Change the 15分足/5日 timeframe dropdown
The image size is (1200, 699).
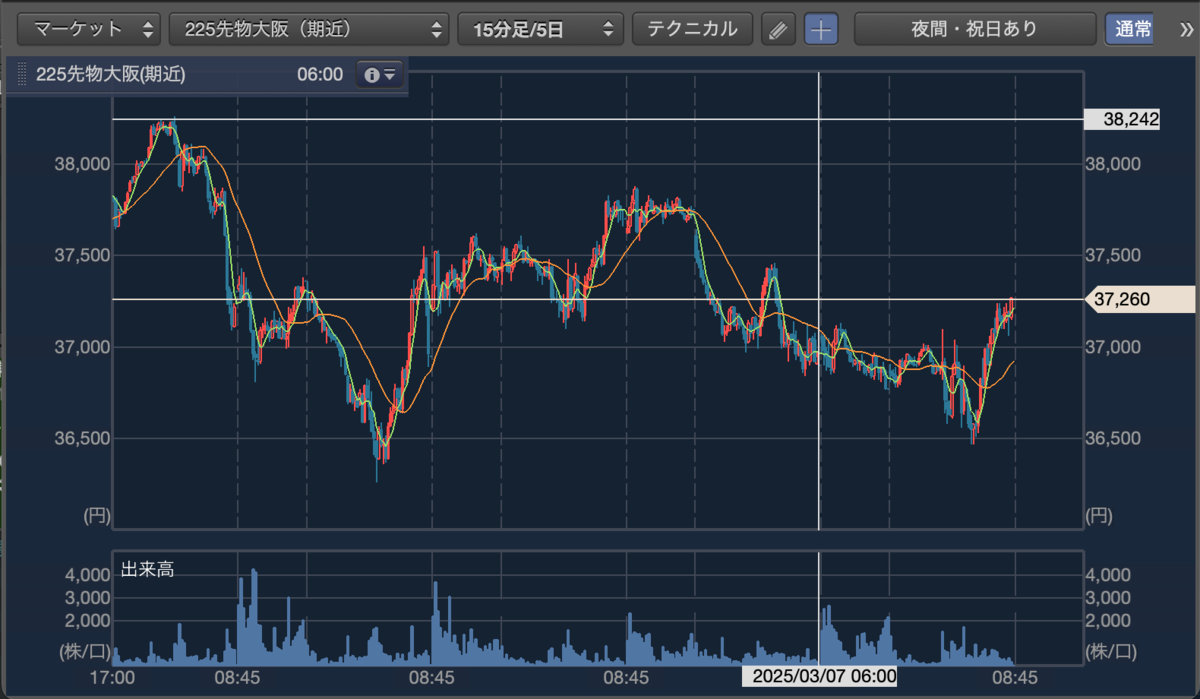541,29
